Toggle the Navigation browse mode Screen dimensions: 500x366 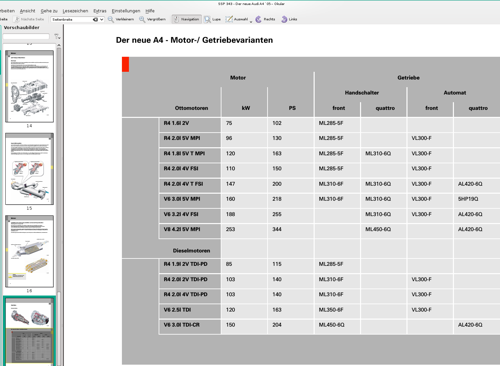187,19
